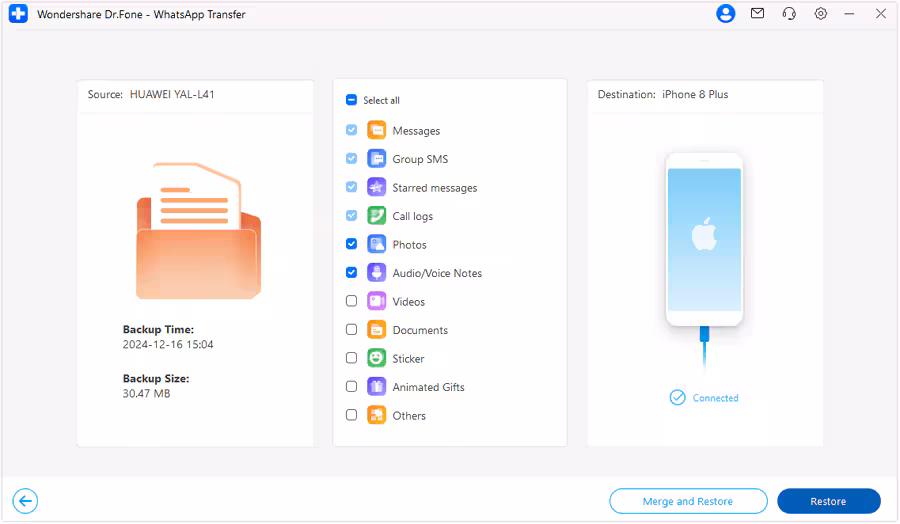
Task: Toggle the Call logs checkbox
Action: (x=351, y=216)
